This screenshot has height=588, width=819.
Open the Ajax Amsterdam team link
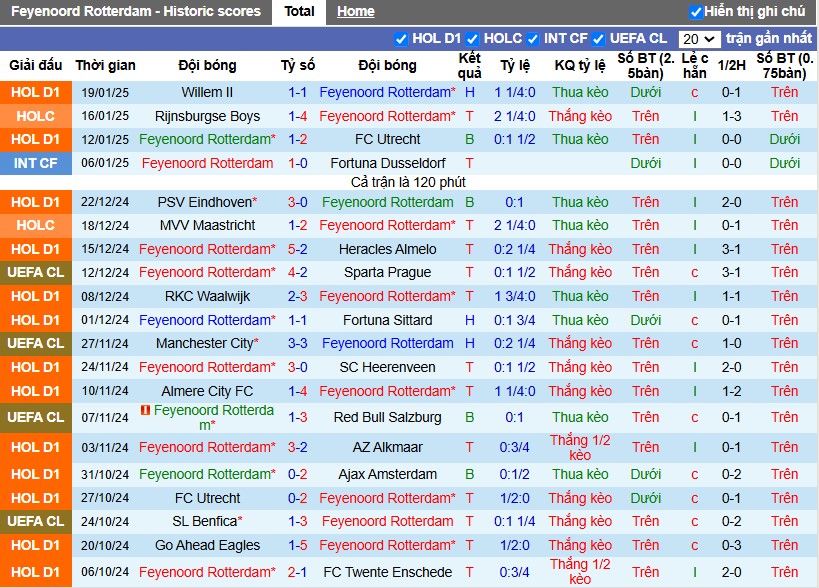[388, 474]
